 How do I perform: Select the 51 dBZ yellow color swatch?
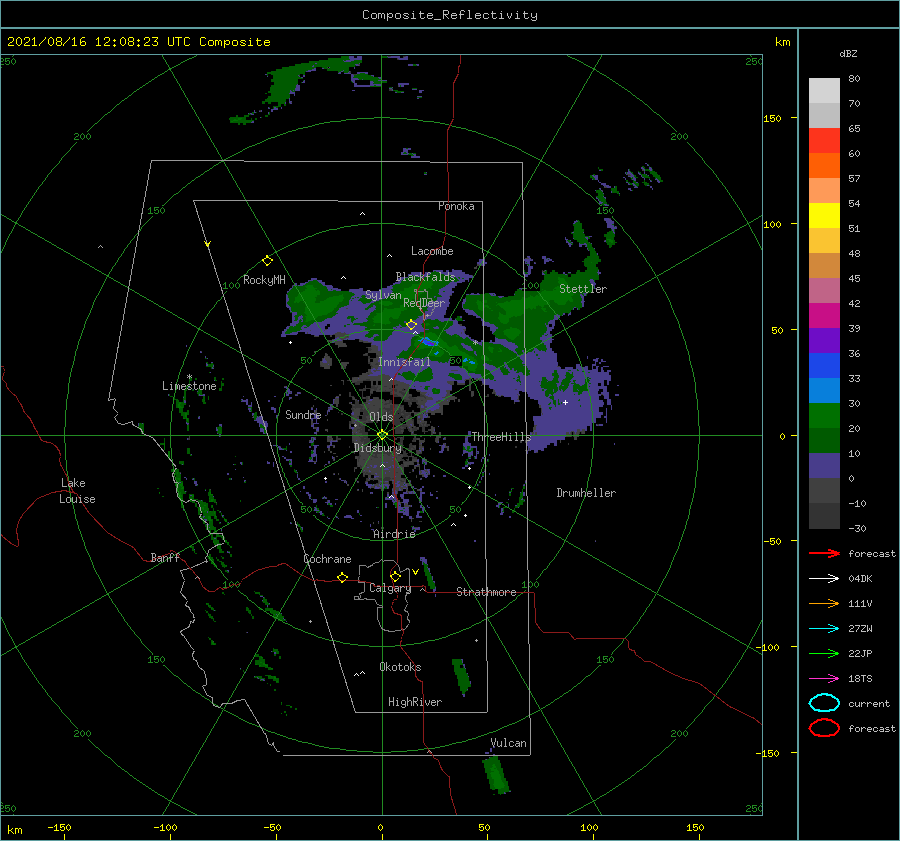click(x=824, y=215)
